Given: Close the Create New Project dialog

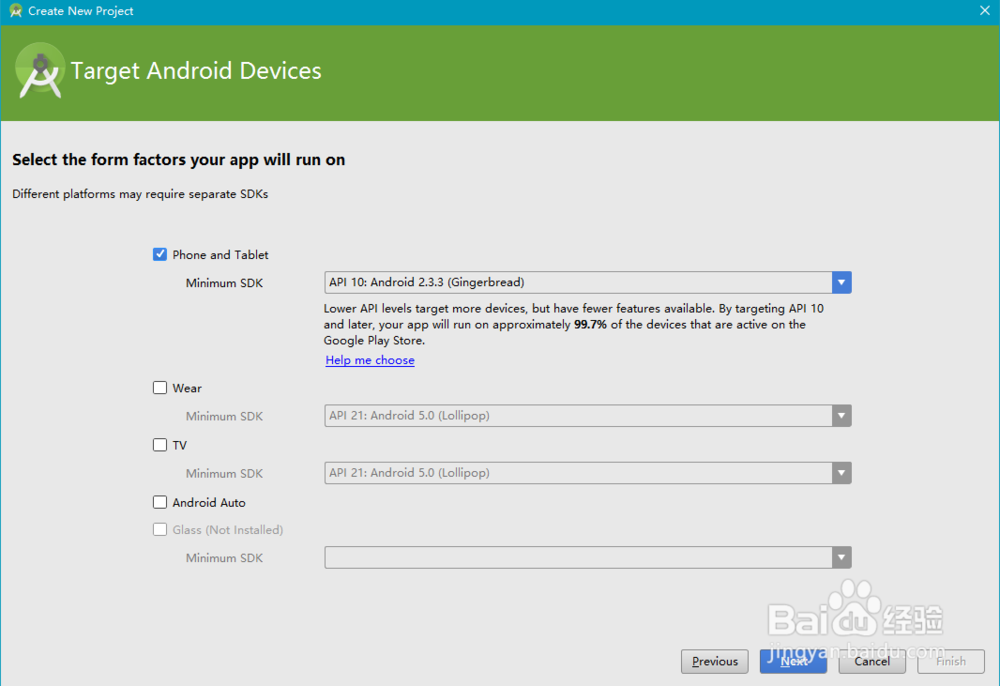Looking at the screenshot, I should click(984, 11).
